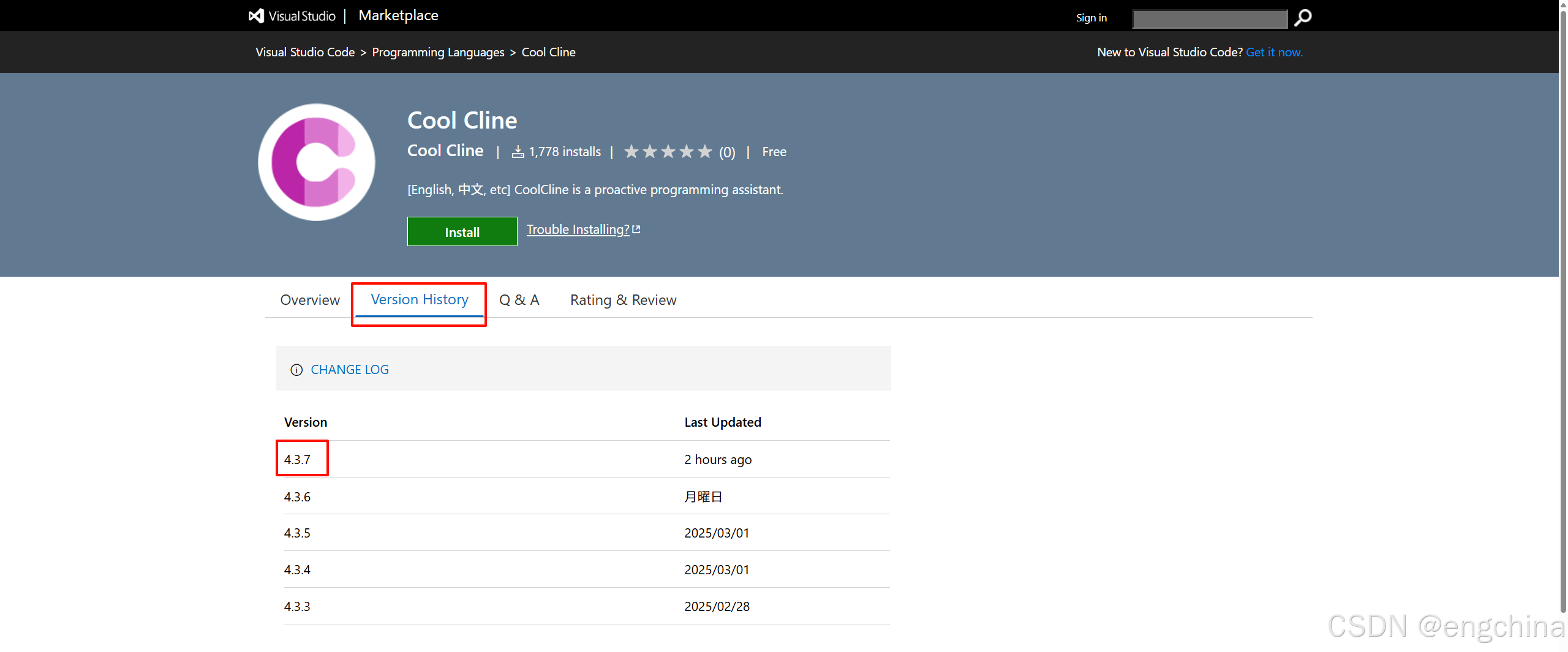Screen dimensions: 1568x652
Task: Click the green Install button
Action: tap(462, 232)
